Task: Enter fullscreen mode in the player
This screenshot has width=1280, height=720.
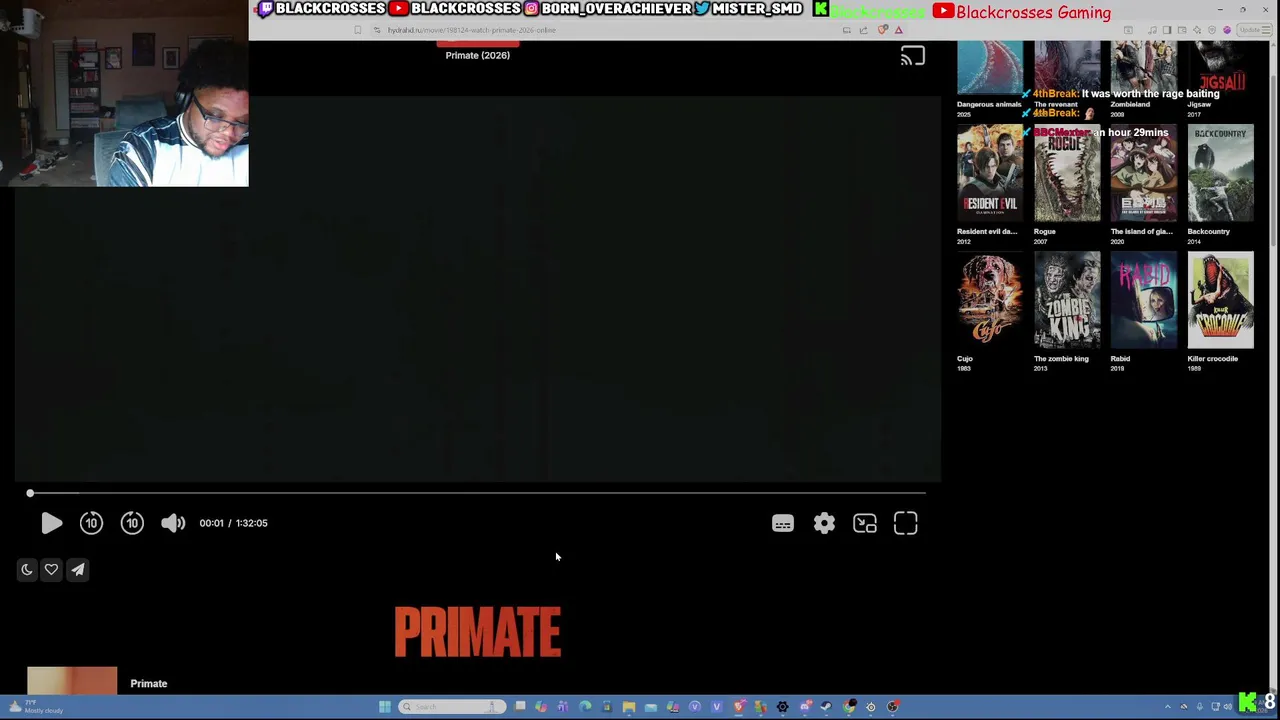Action: pyautogui.click(x=906, y=524)
